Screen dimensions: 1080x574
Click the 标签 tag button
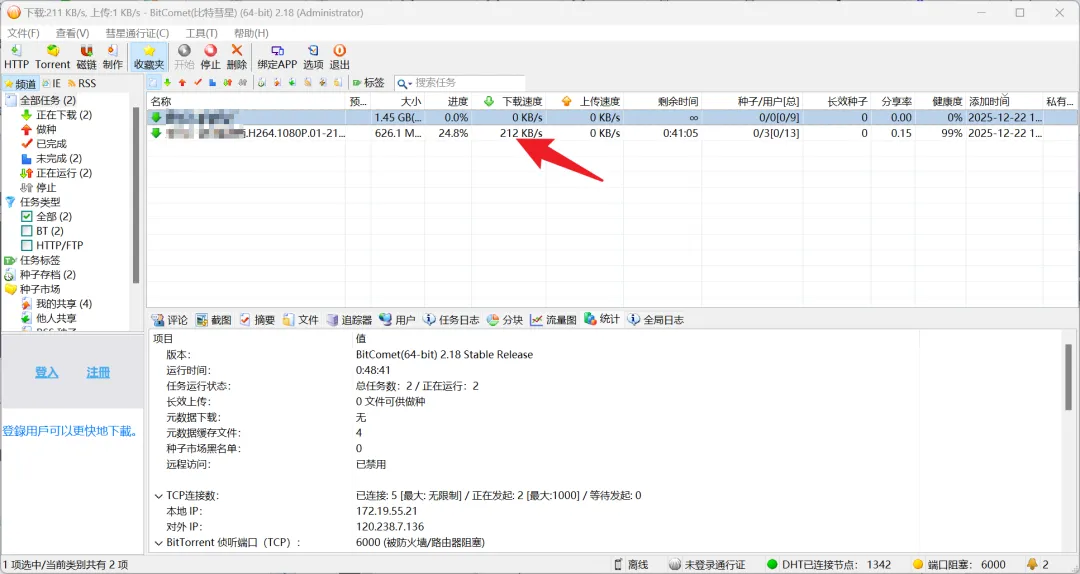pos(368,83)
